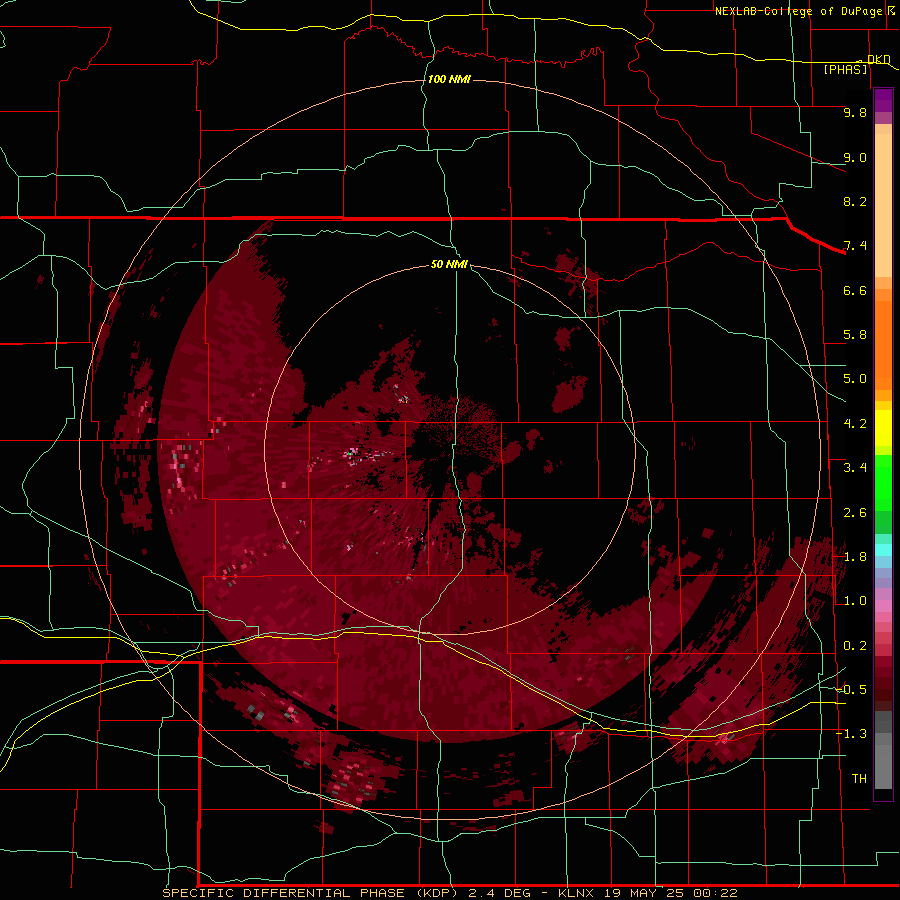Click the DKD label near the top right
The width and height of the screenshot is (900, 900).
(879, 59)
